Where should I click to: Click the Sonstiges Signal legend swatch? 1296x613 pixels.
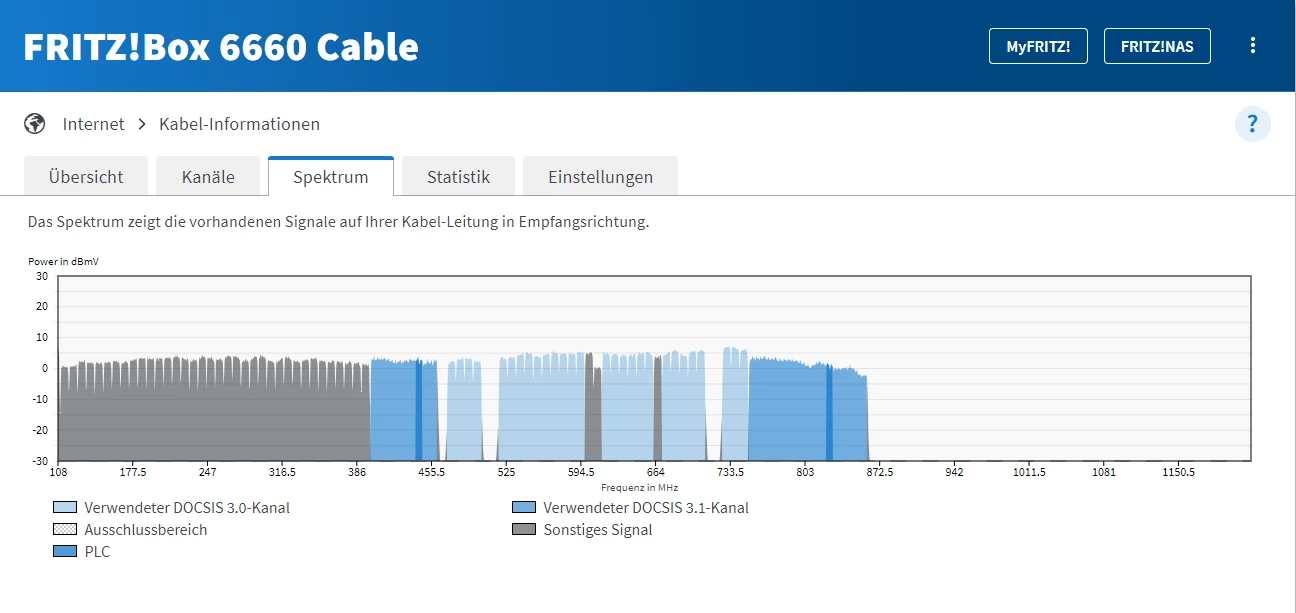[524, 530]
